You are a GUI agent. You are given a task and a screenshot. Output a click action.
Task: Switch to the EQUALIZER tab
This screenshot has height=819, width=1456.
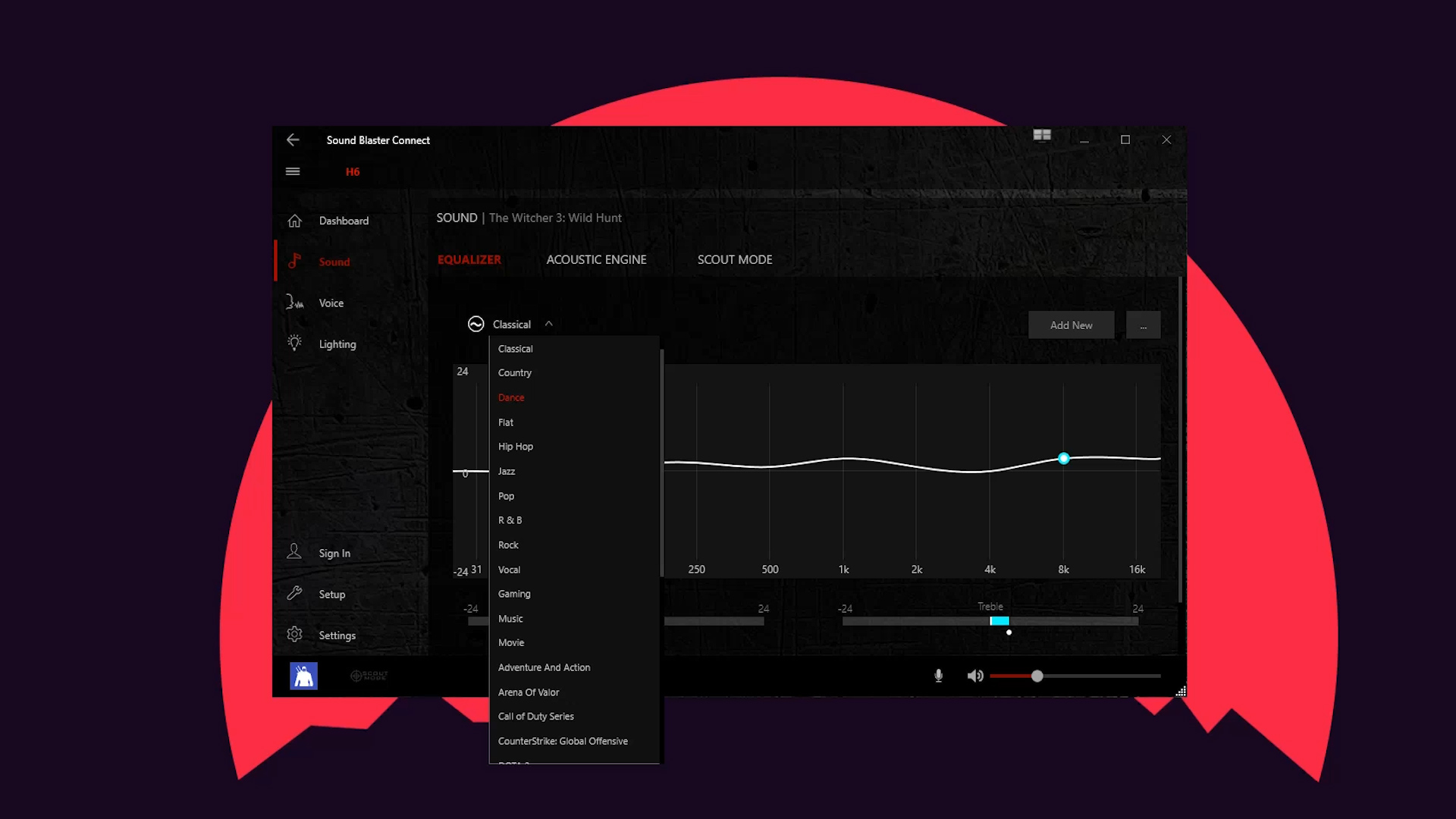pyautogui.click(x=469, y=259)
